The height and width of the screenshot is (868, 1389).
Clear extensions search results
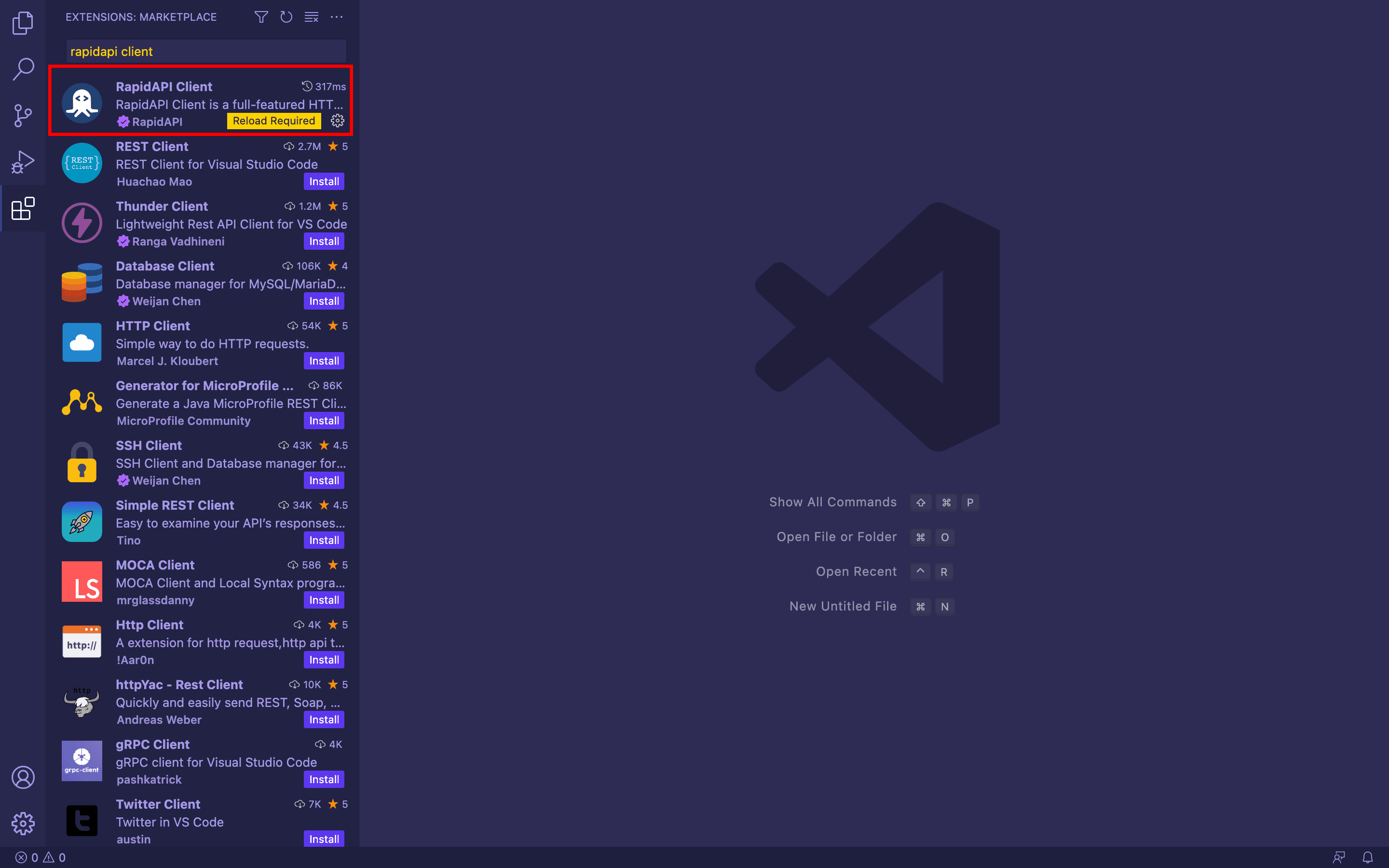(312, 17)
